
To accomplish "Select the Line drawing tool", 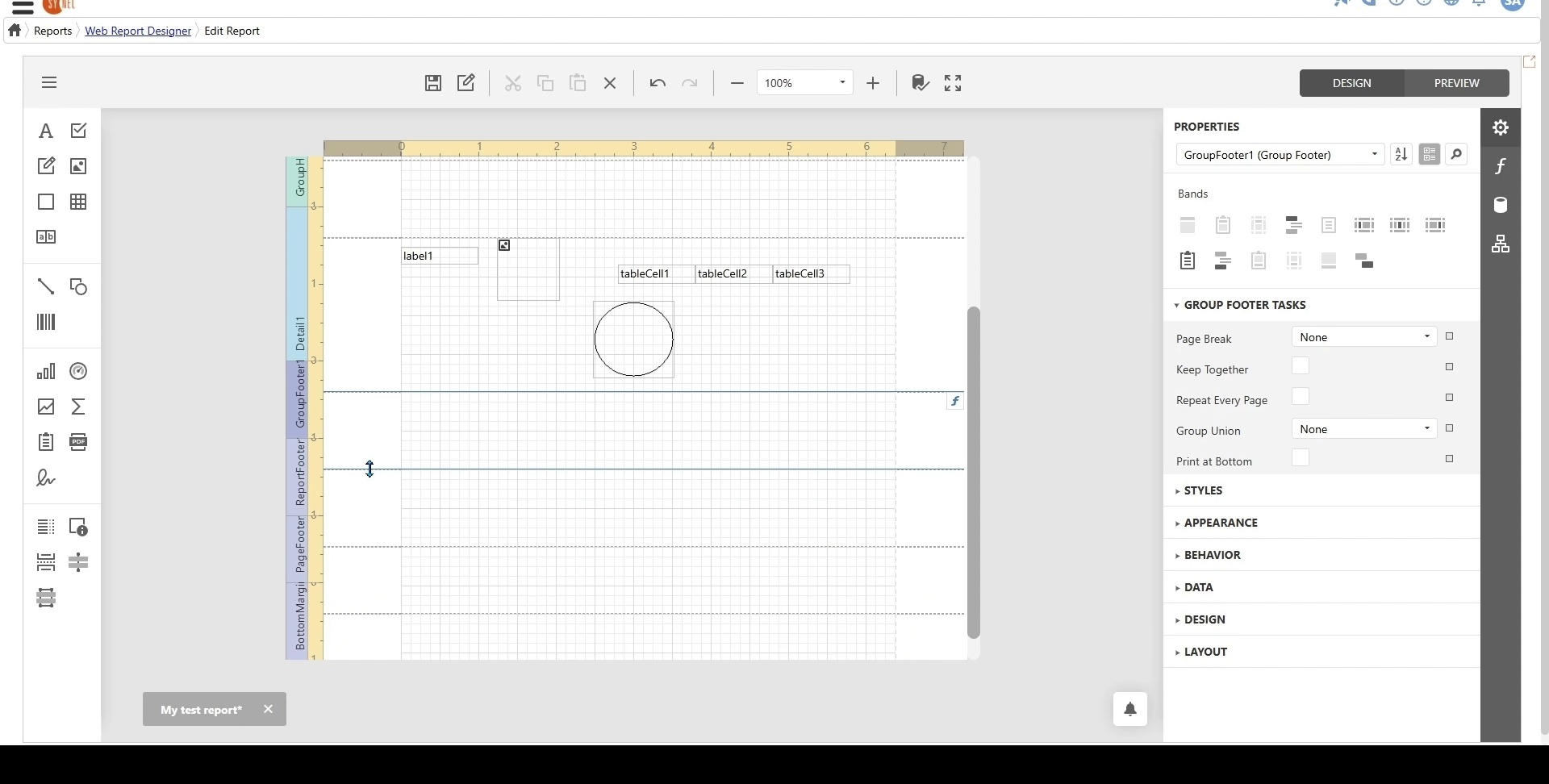I will pos(46,286).
